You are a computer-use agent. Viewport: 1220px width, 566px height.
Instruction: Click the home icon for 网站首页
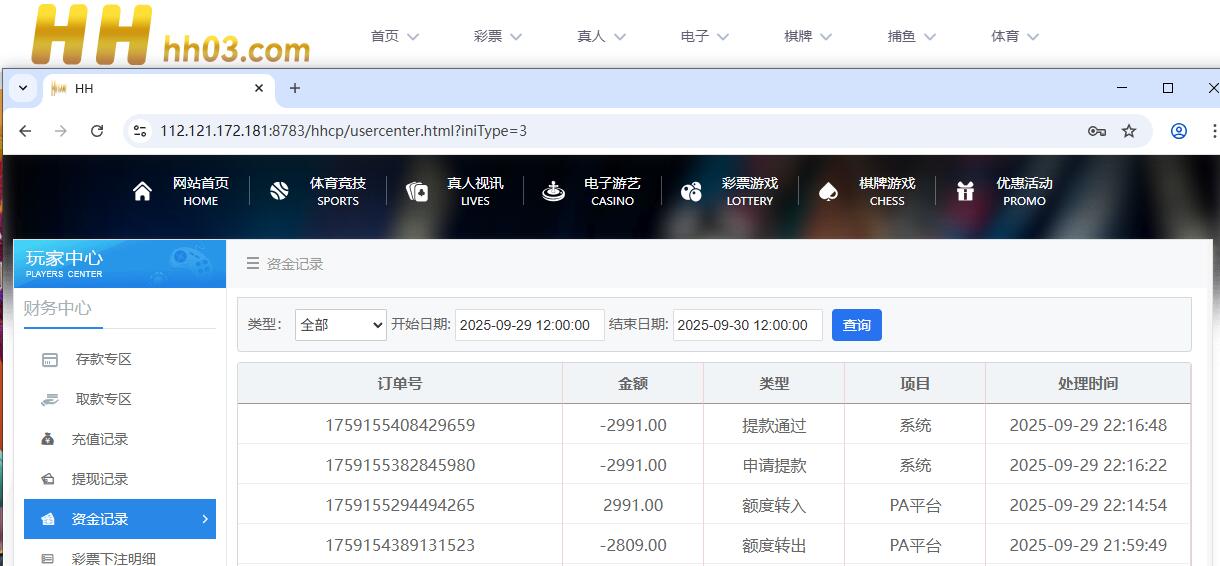(x=142, y=192)
